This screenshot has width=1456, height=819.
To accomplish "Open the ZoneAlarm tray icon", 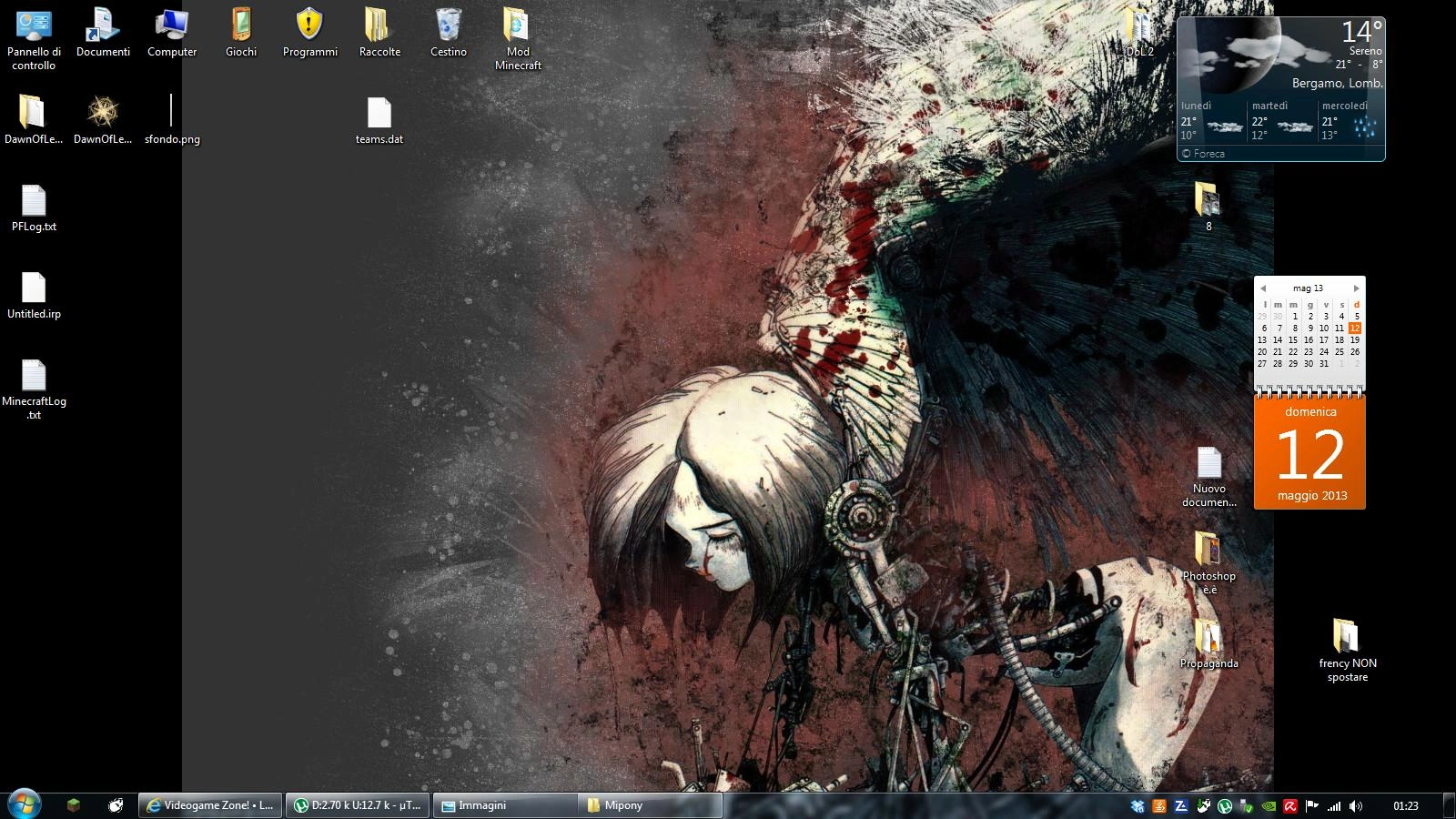I will point(1181,806).
